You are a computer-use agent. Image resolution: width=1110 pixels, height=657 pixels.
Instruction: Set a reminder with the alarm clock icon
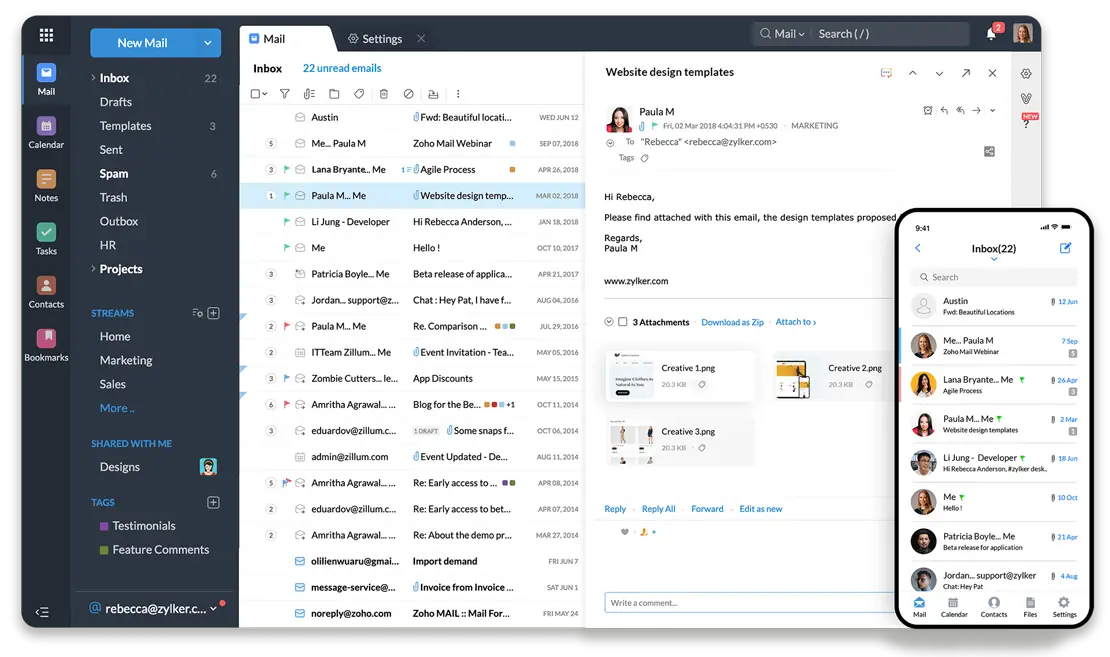[x=927, y=111]
